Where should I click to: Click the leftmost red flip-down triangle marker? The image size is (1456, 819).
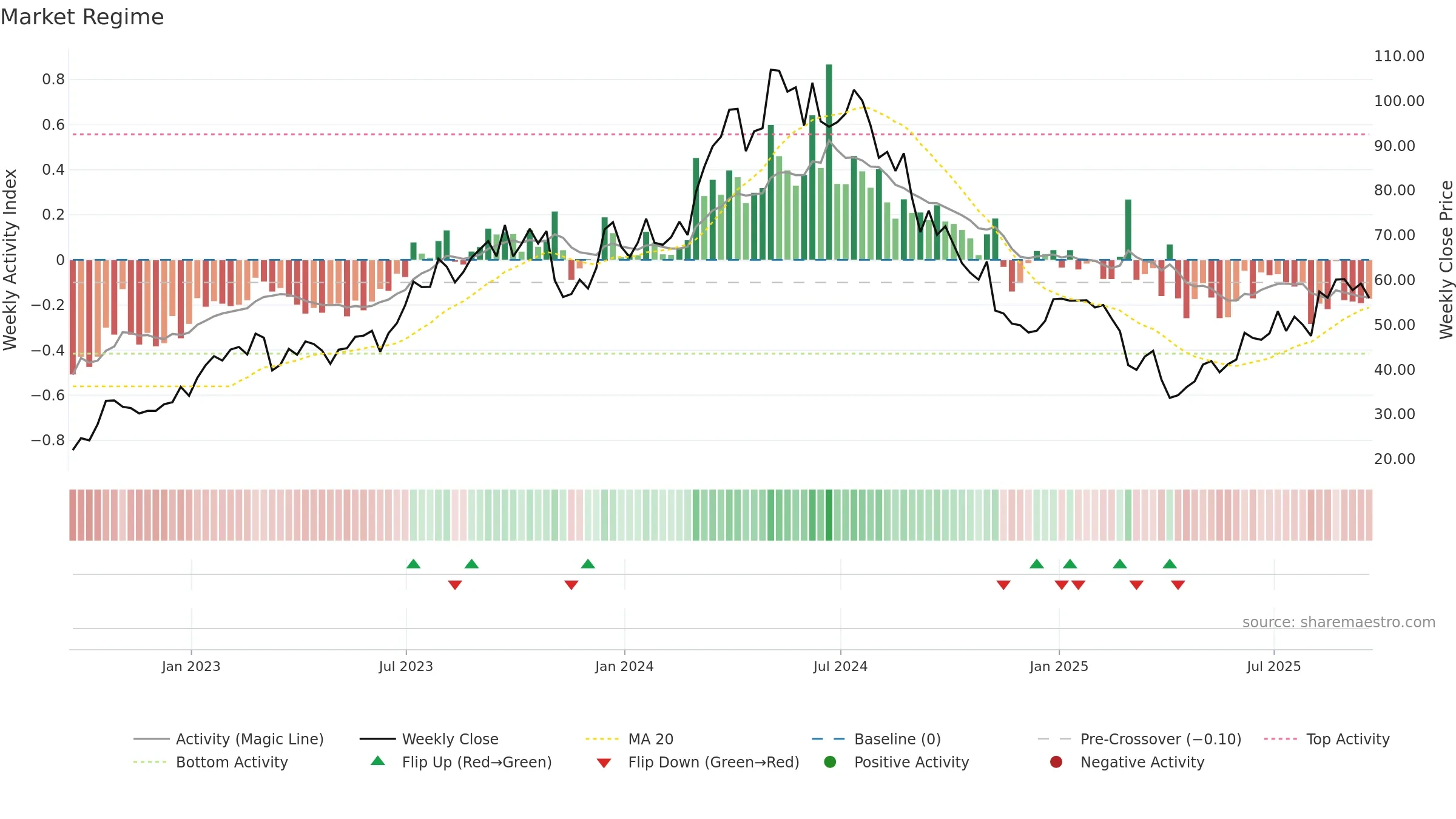(x=455, y=585)
